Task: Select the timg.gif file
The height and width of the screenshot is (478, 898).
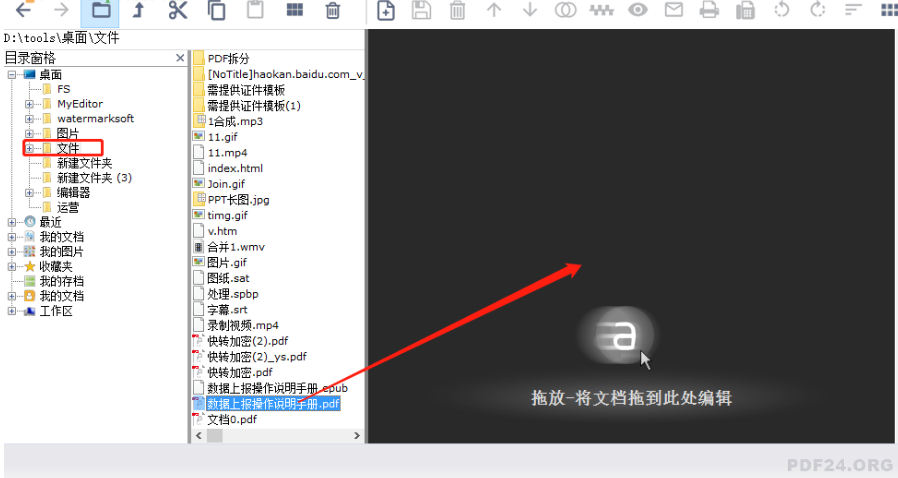Action: (x=227, y=215)
